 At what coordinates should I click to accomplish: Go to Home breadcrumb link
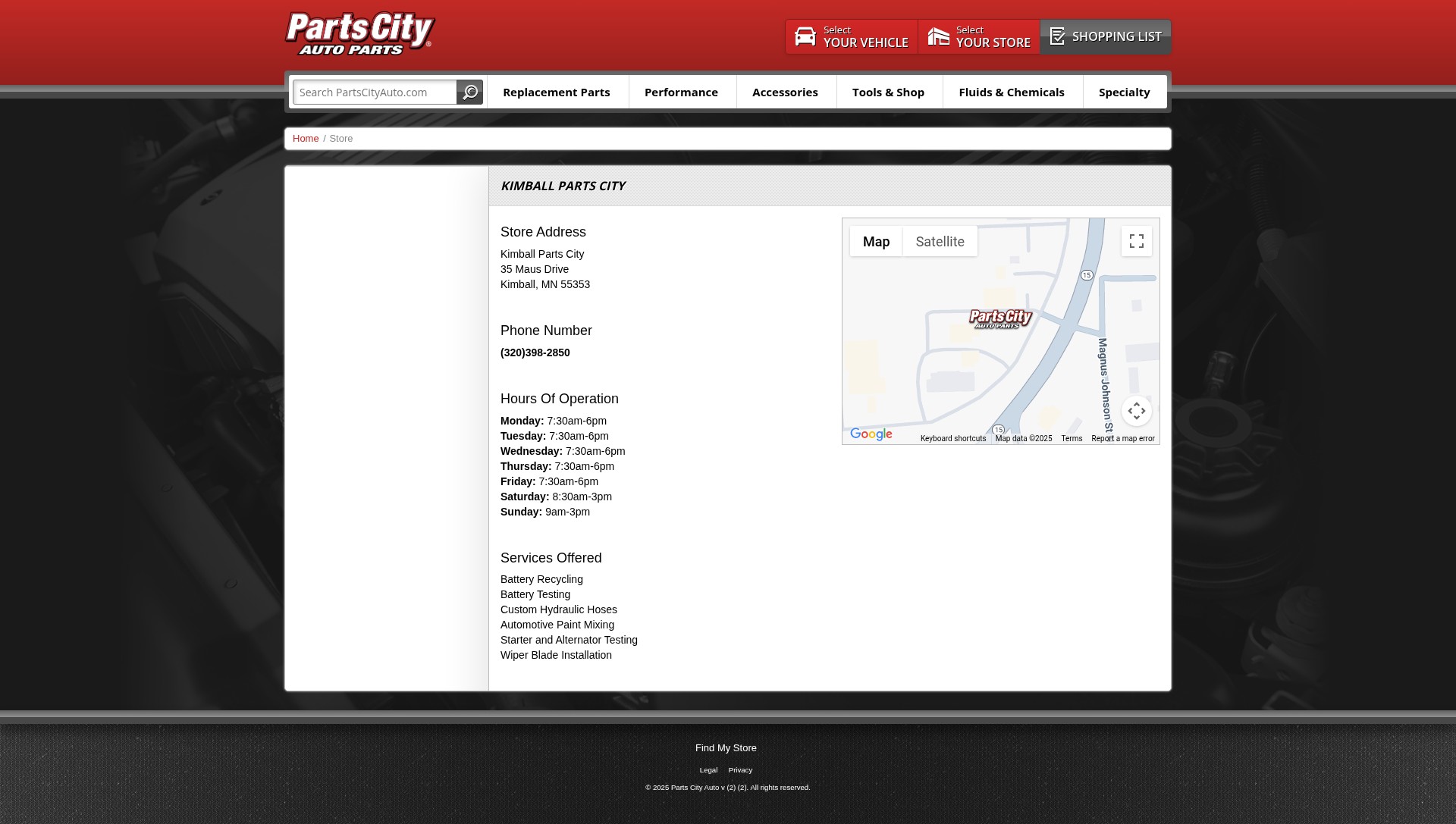(x=306, y=139)
